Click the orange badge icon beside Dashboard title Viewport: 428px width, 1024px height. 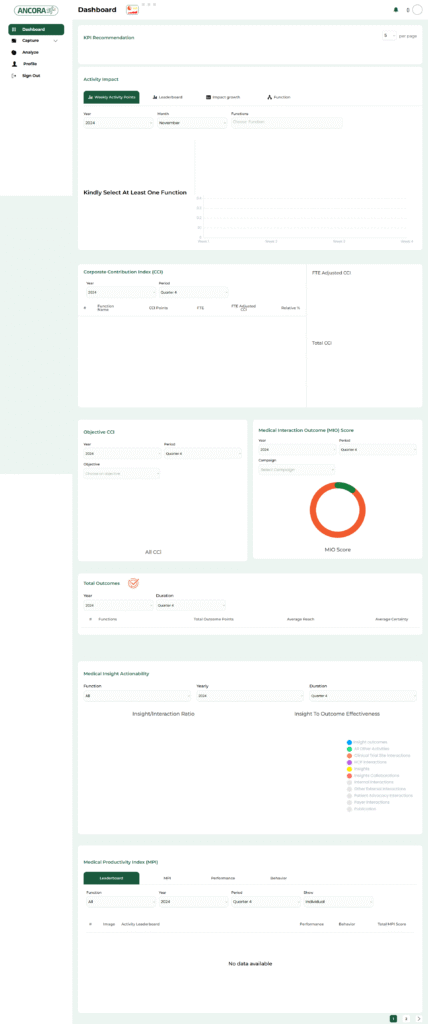(132, 10)
